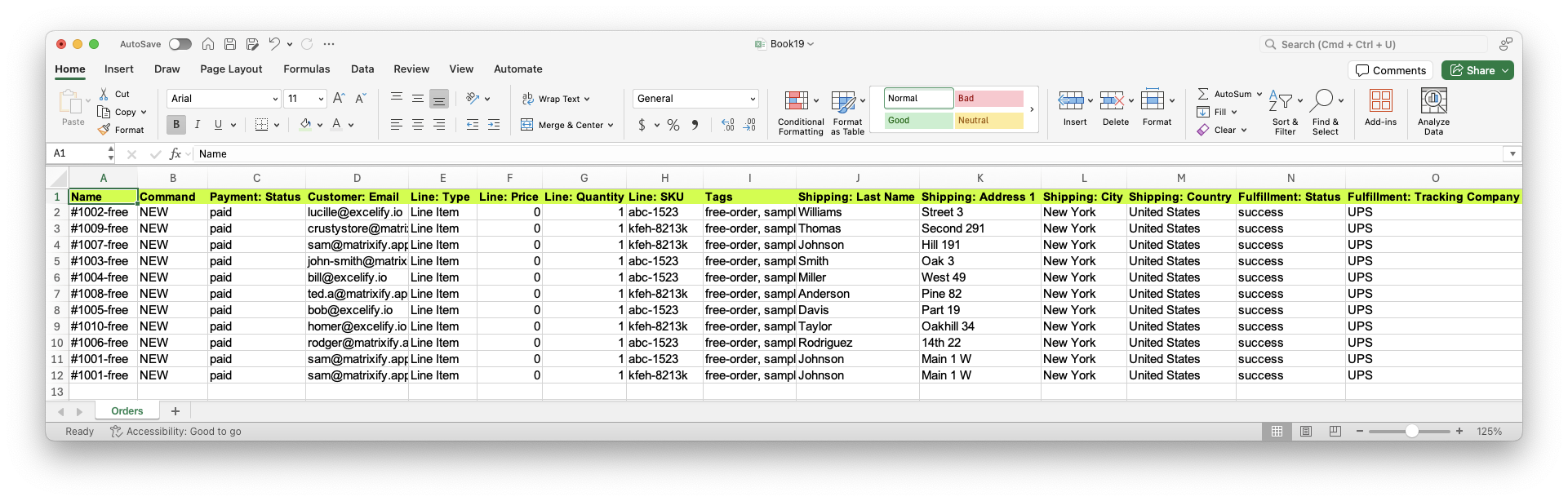1568x501 pixels.
Task: Toggle Bold formatting
Action: click(x=175, y=125)
